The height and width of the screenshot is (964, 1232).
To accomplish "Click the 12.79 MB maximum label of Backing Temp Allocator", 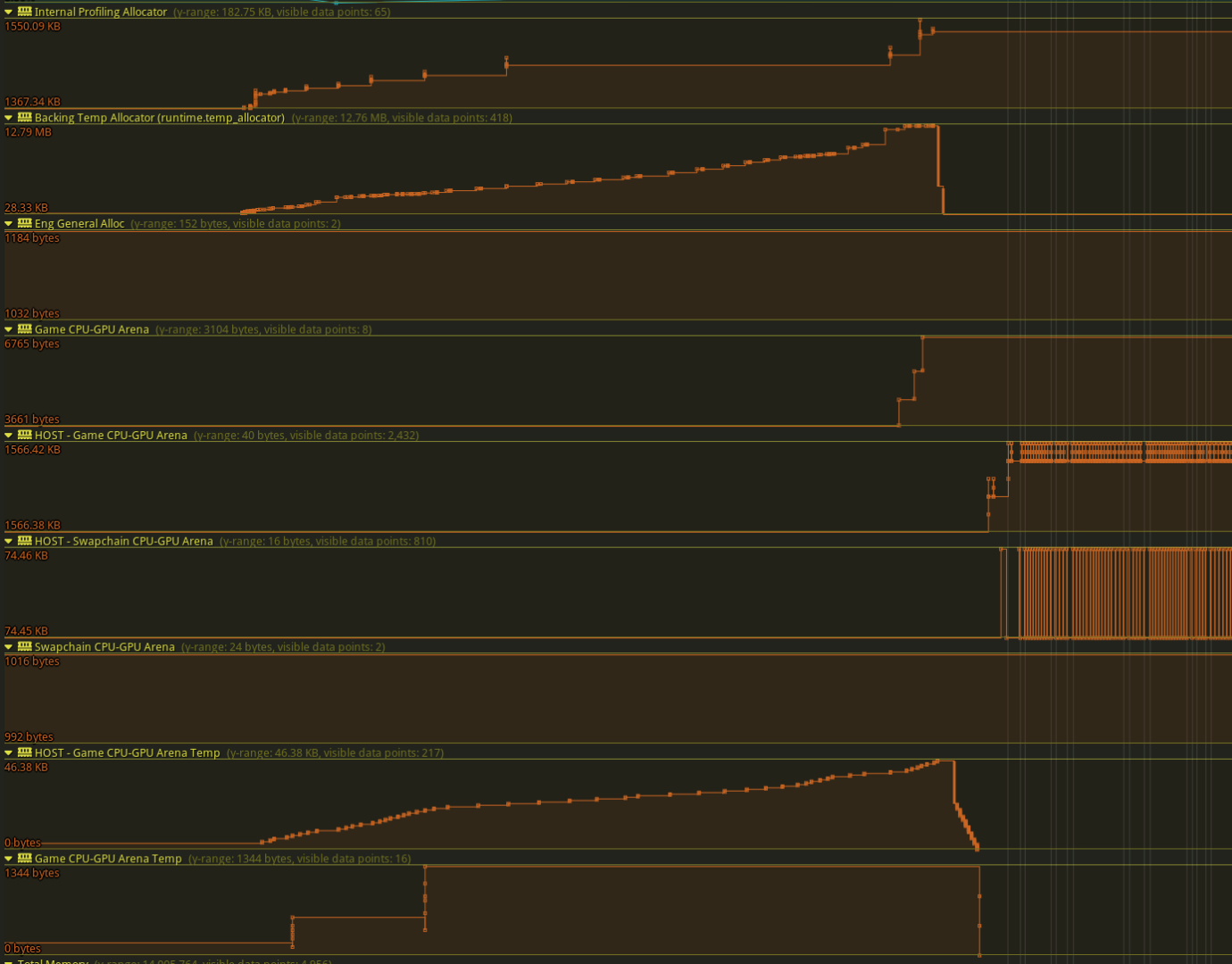I will [28, 132].
